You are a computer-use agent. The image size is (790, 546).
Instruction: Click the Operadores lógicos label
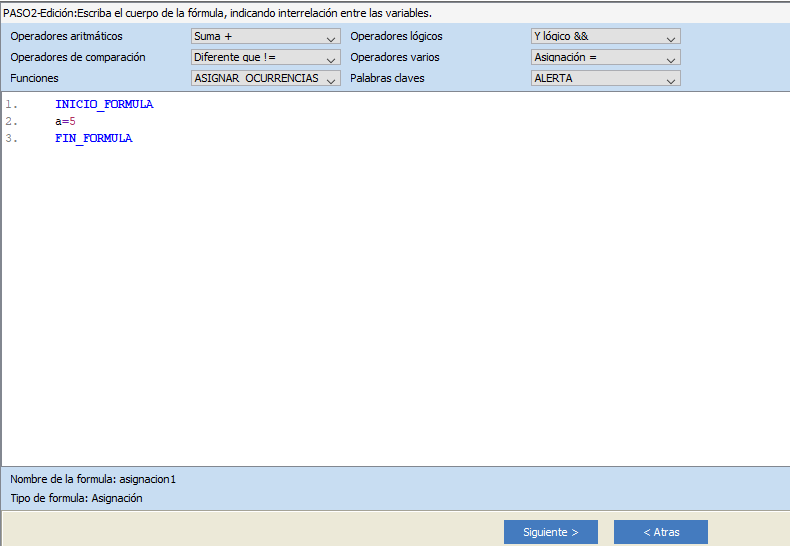pos(396,37)
